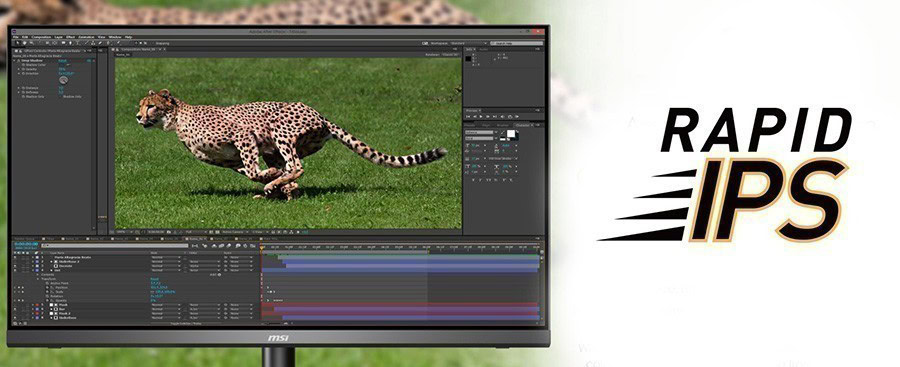900x367 pixels.
Task: Toggle the Shadow Only checkbox
Action: pos(60,96)
